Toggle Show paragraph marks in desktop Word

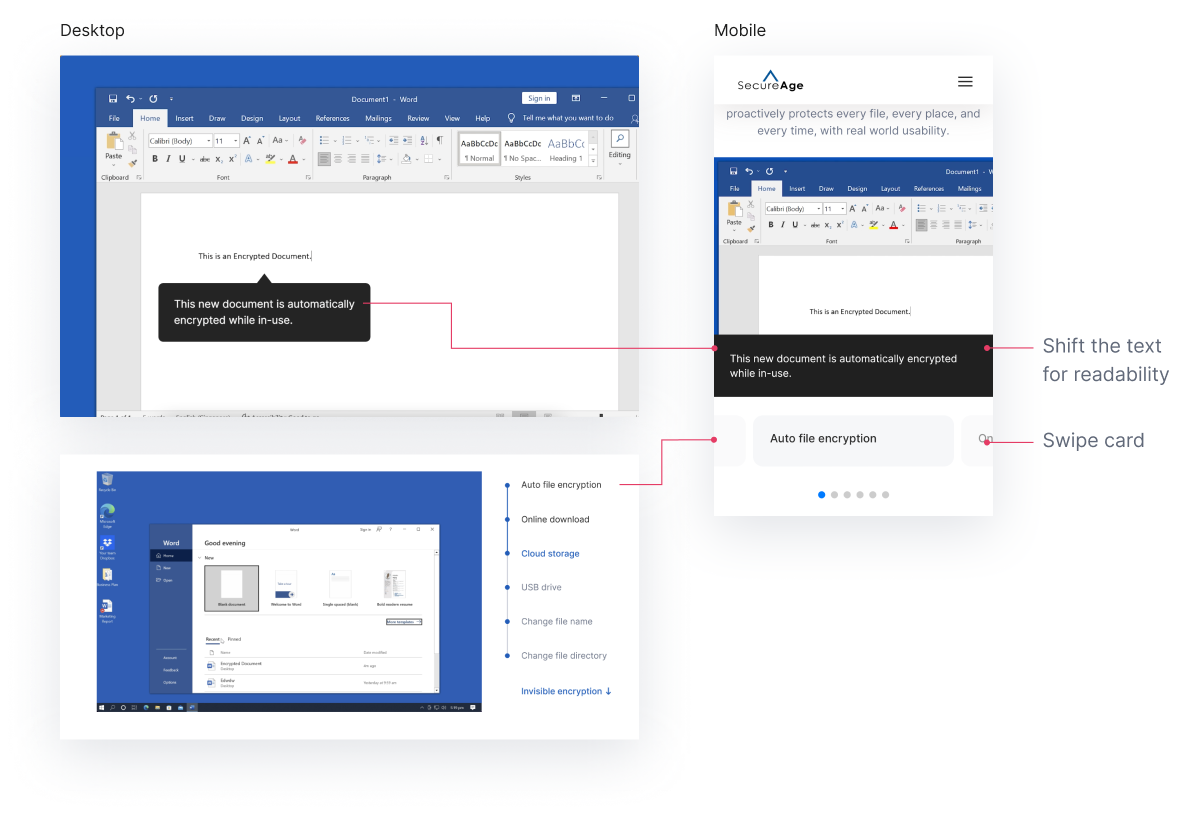pyautogui.click(x=440, y=140)
